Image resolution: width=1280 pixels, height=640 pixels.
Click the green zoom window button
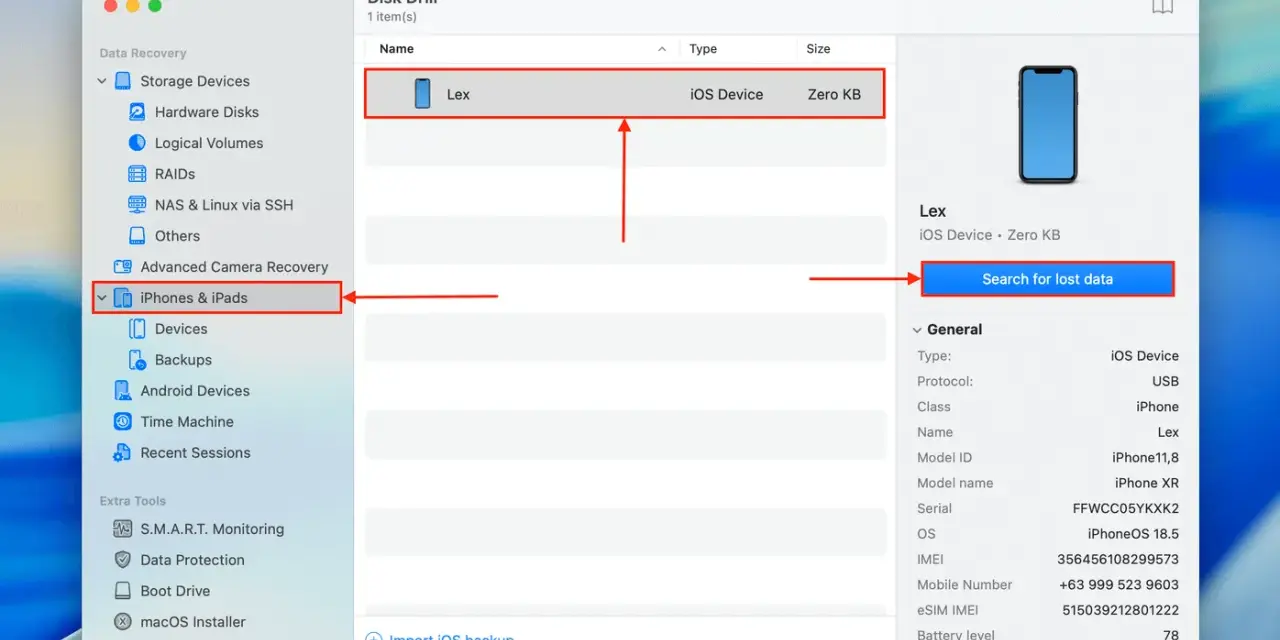[x=155, y=5]
